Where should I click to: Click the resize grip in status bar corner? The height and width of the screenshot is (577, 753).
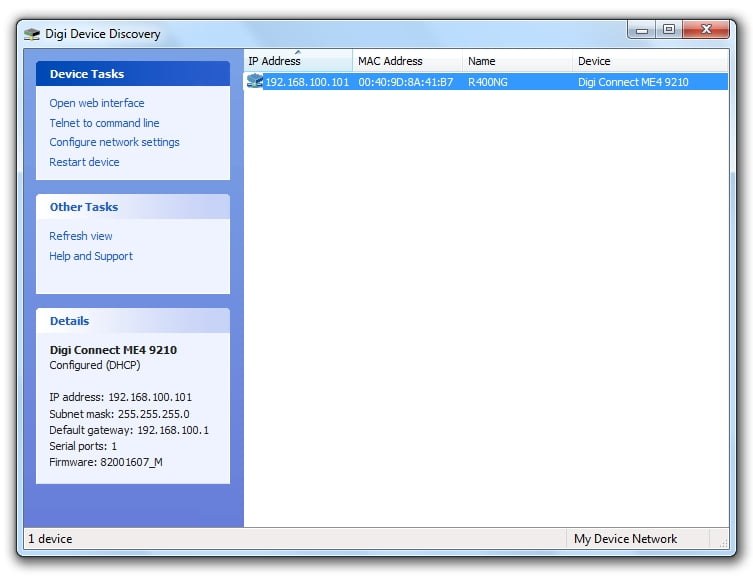click(x=723, y=542)
